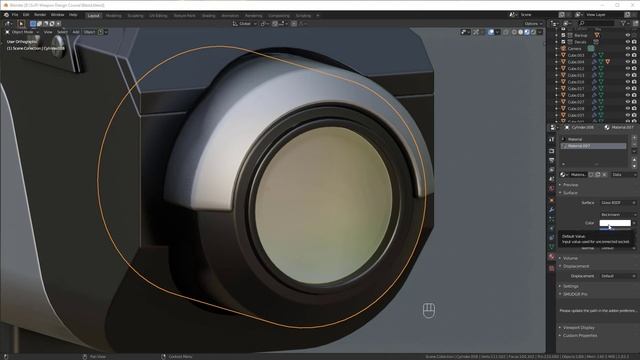Expand the Custom Properties panel
Viewport: 640px width, 360px height.
579,336
